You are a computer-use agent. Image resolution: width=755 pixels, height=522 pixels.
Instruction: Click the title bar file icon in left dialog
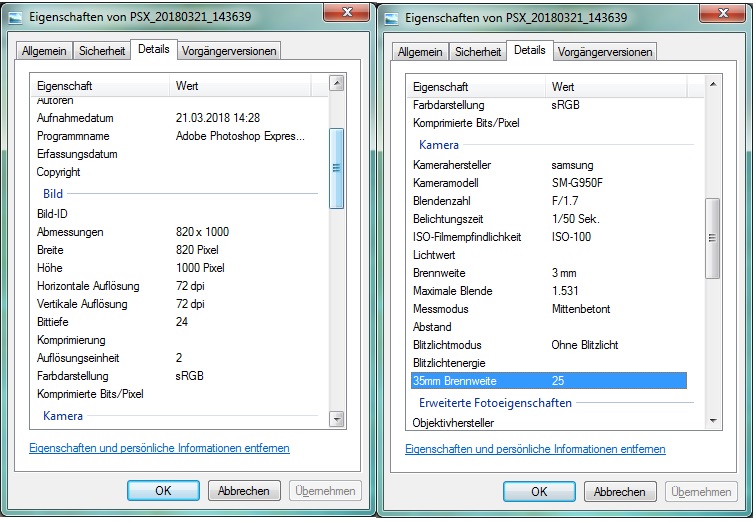point(14,17)
